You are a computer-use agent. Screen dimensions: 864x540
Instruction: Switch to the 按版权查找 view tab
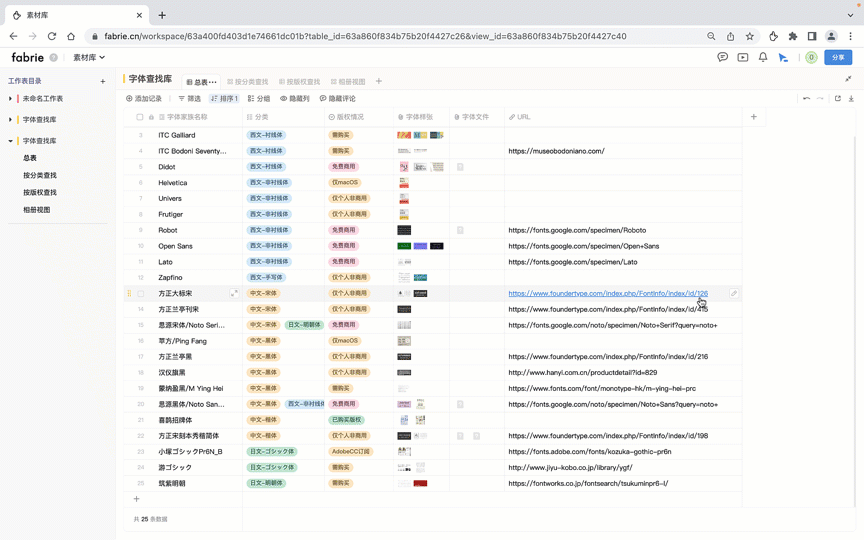(x=299, y=82)
